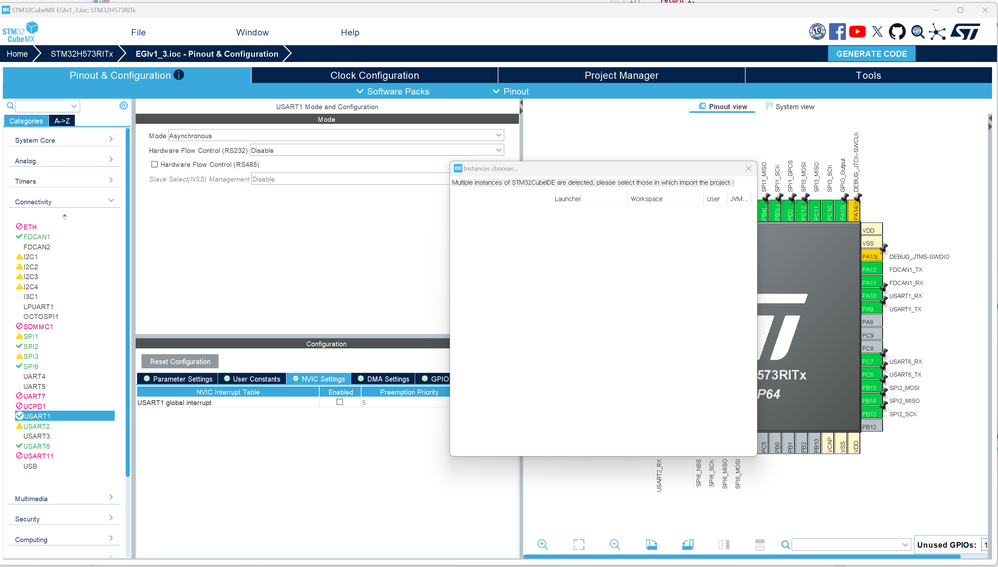Open the GitHub icon in the header
This screenshot has height=567, width=998.
(897, 32)
